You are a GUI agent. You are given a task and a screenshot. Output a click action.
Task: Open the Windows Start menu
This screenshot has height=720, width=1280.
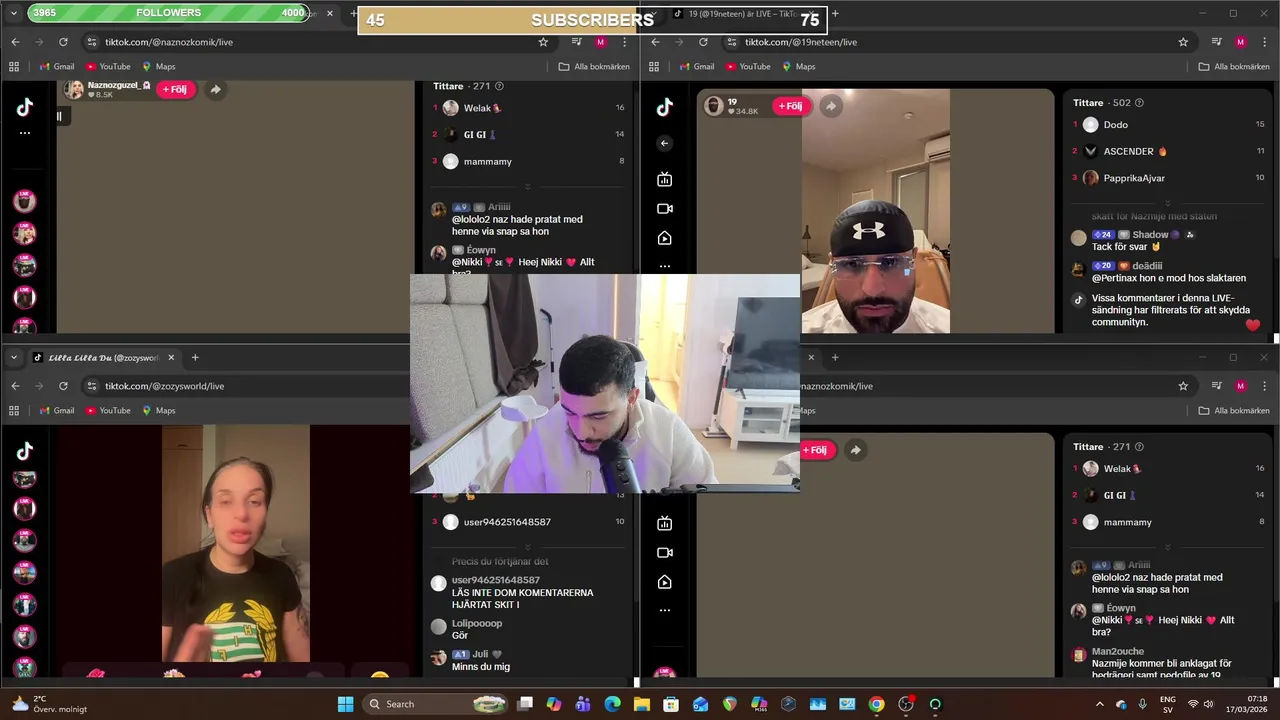345,704
